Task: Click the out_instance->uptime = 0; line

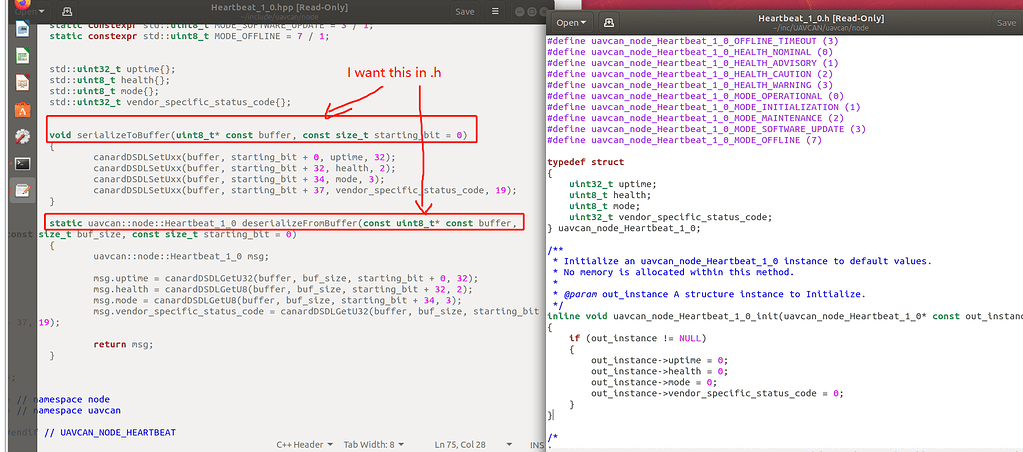Action: [659, 360]
